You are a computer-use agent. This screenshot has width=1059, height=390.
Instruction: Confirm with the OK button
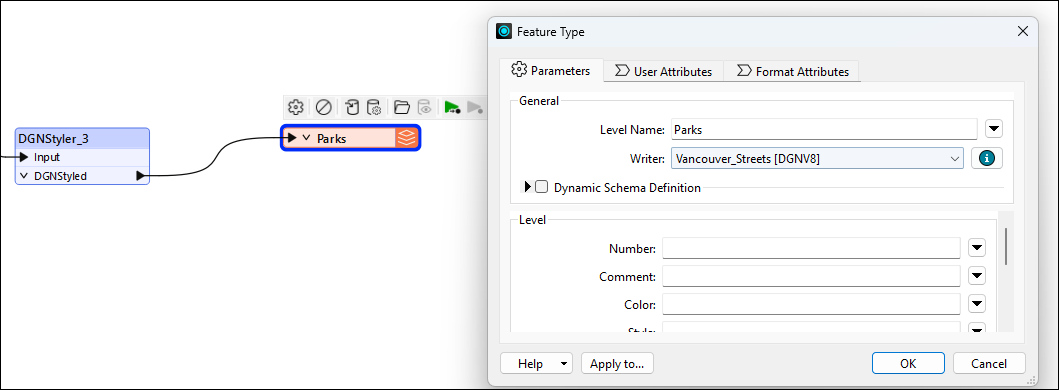point(908,364)
